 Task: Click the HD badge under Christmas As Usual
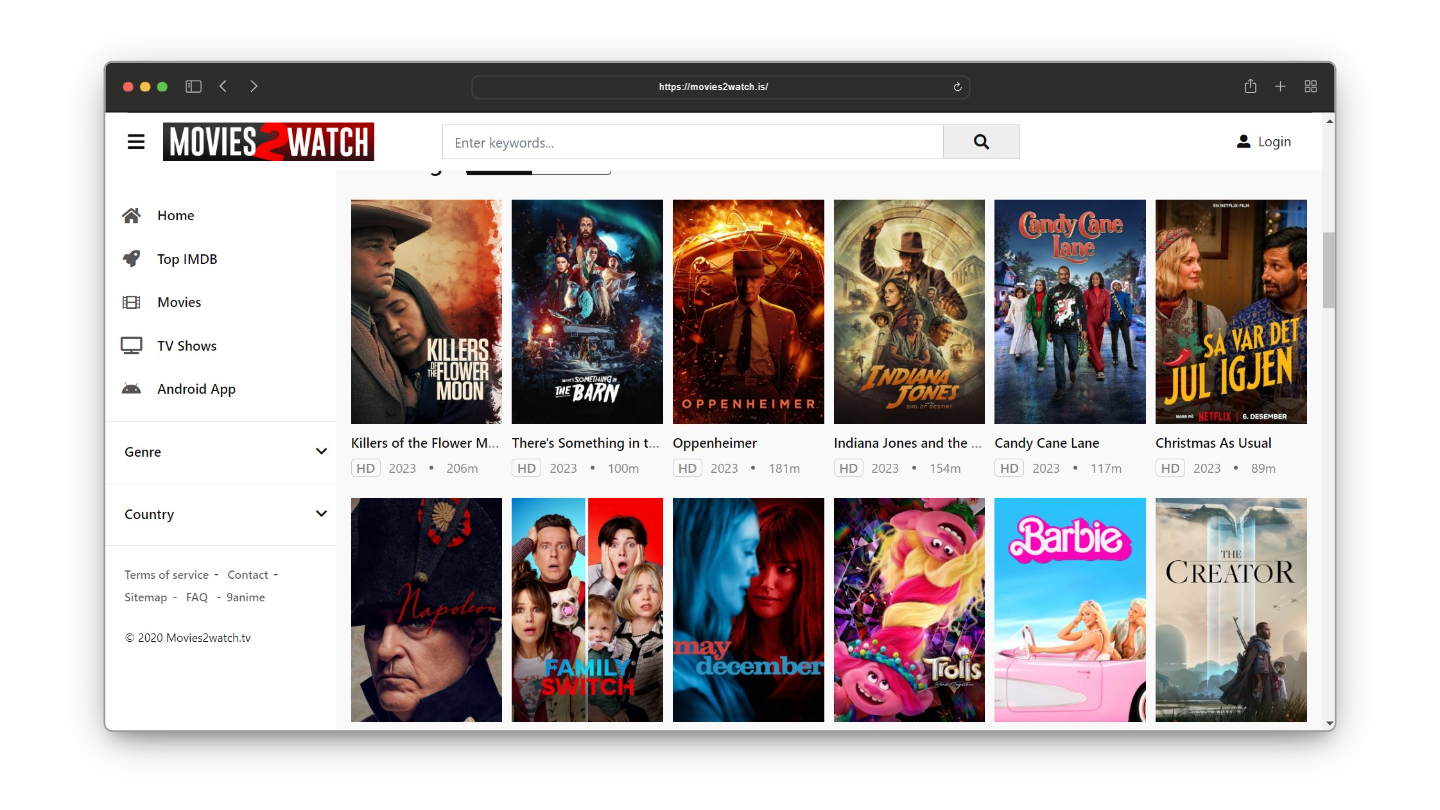pos(1170,468)
